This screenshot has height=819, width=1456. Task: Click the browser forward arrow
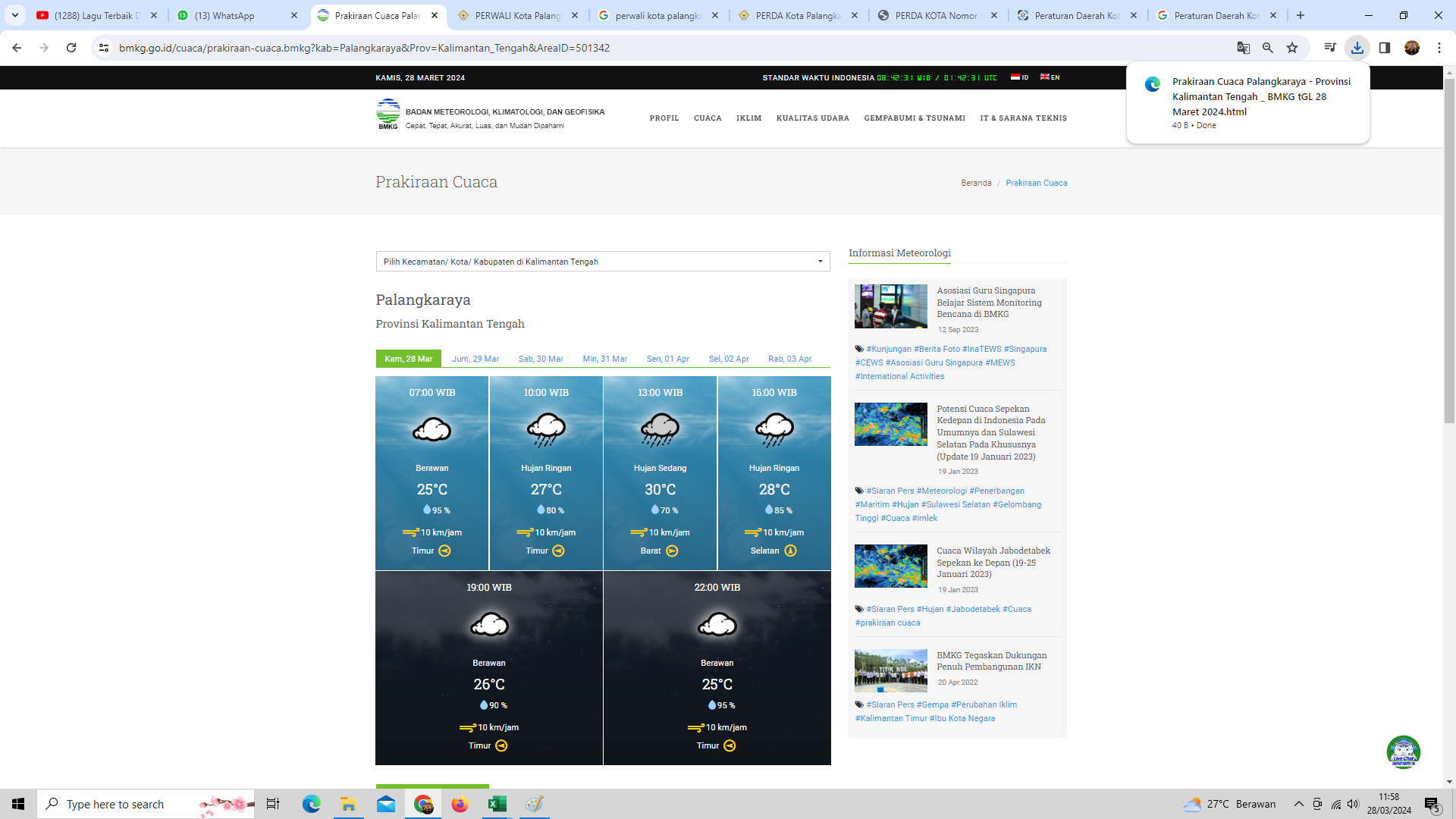click(x=44, y=48)
